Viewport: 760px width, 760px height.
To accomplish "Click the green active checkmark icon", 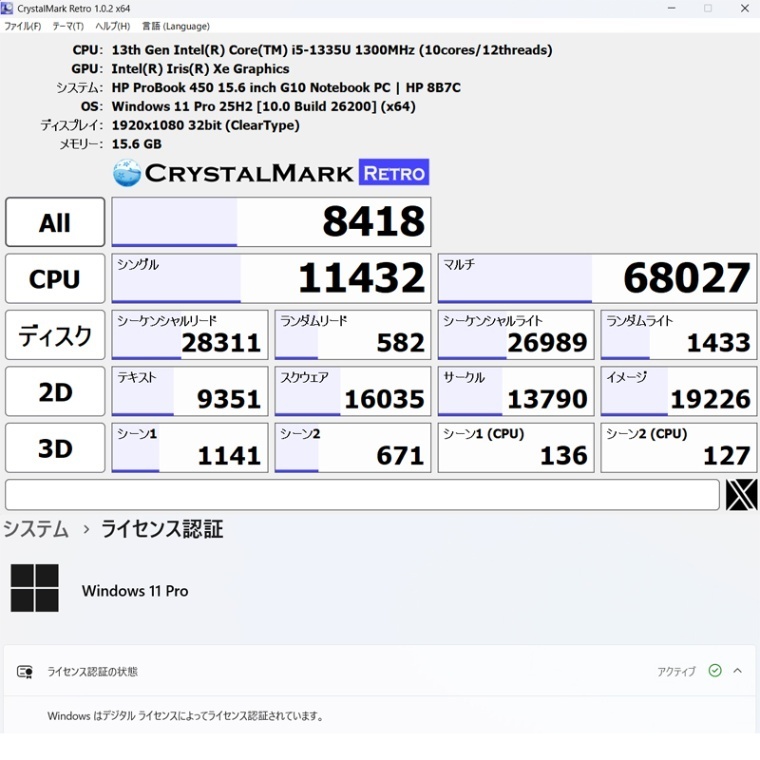I will pyautogui.click(x=715, y=670).
